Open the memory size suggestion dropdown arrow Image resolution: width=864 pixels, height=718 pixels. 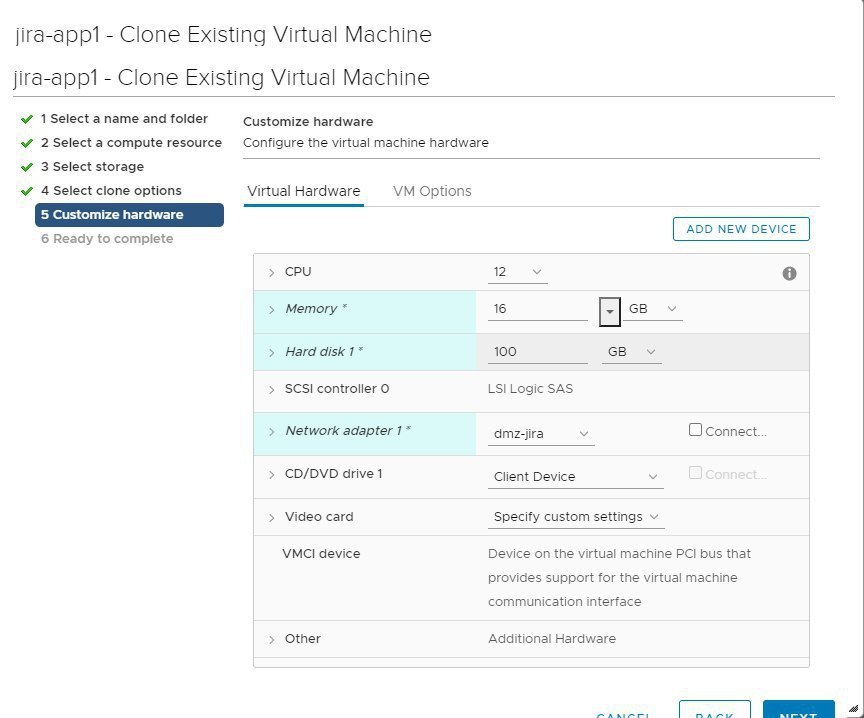coord(609,311)
